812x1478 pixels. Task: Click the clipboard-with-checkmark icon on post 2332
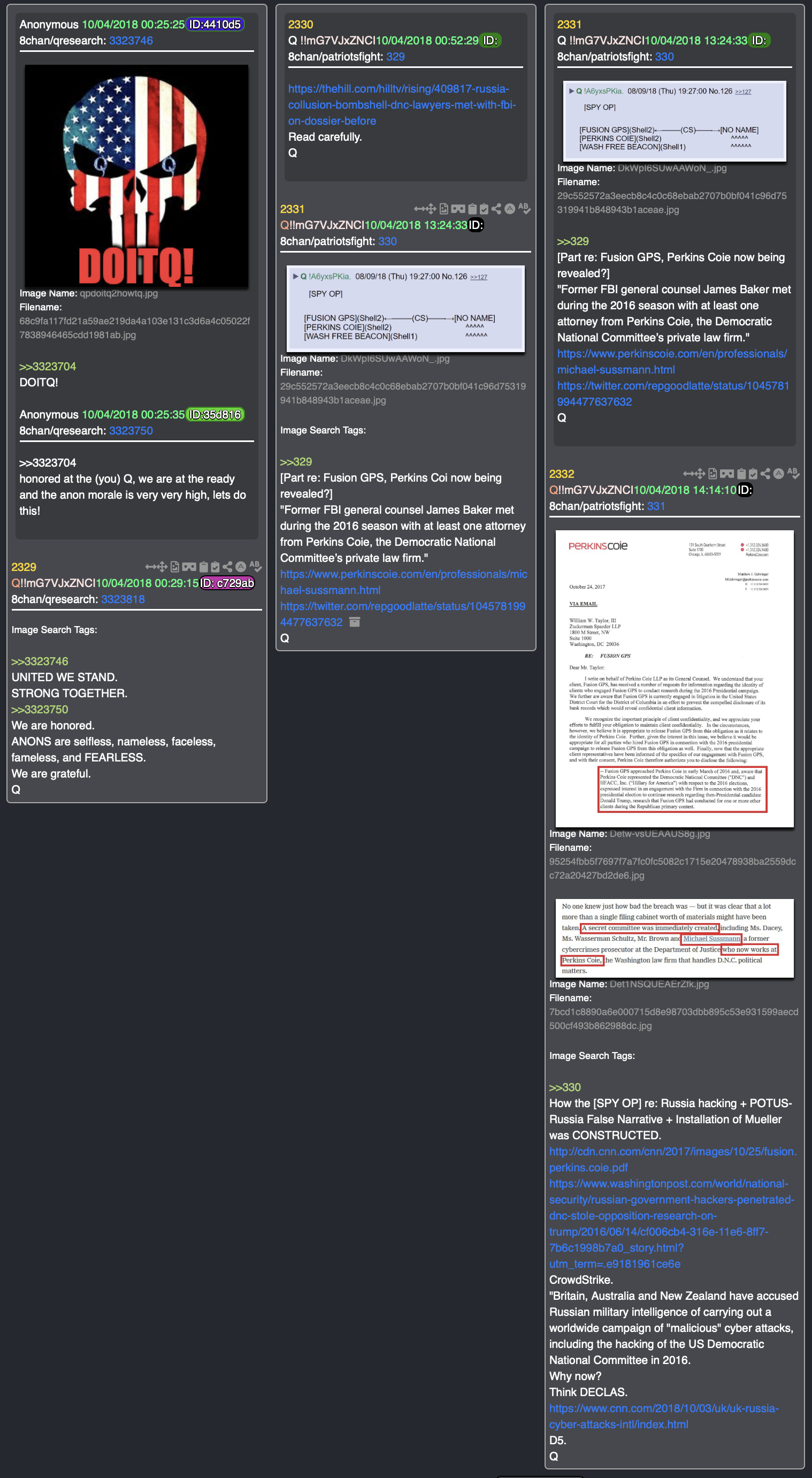pos(753,474)
